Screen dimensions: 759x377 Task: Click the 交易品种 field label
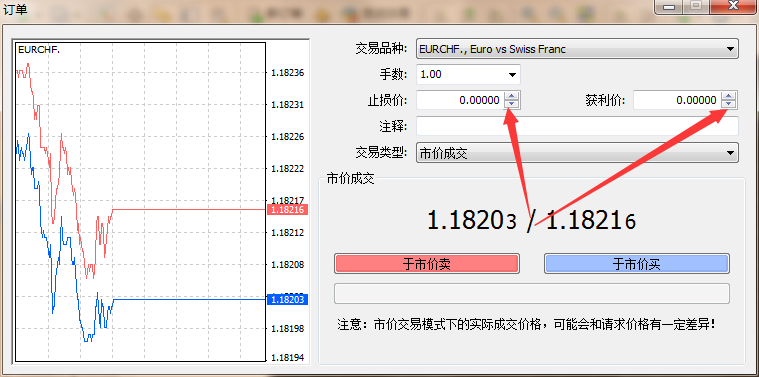pyautogui.click(x=382, y=48)
